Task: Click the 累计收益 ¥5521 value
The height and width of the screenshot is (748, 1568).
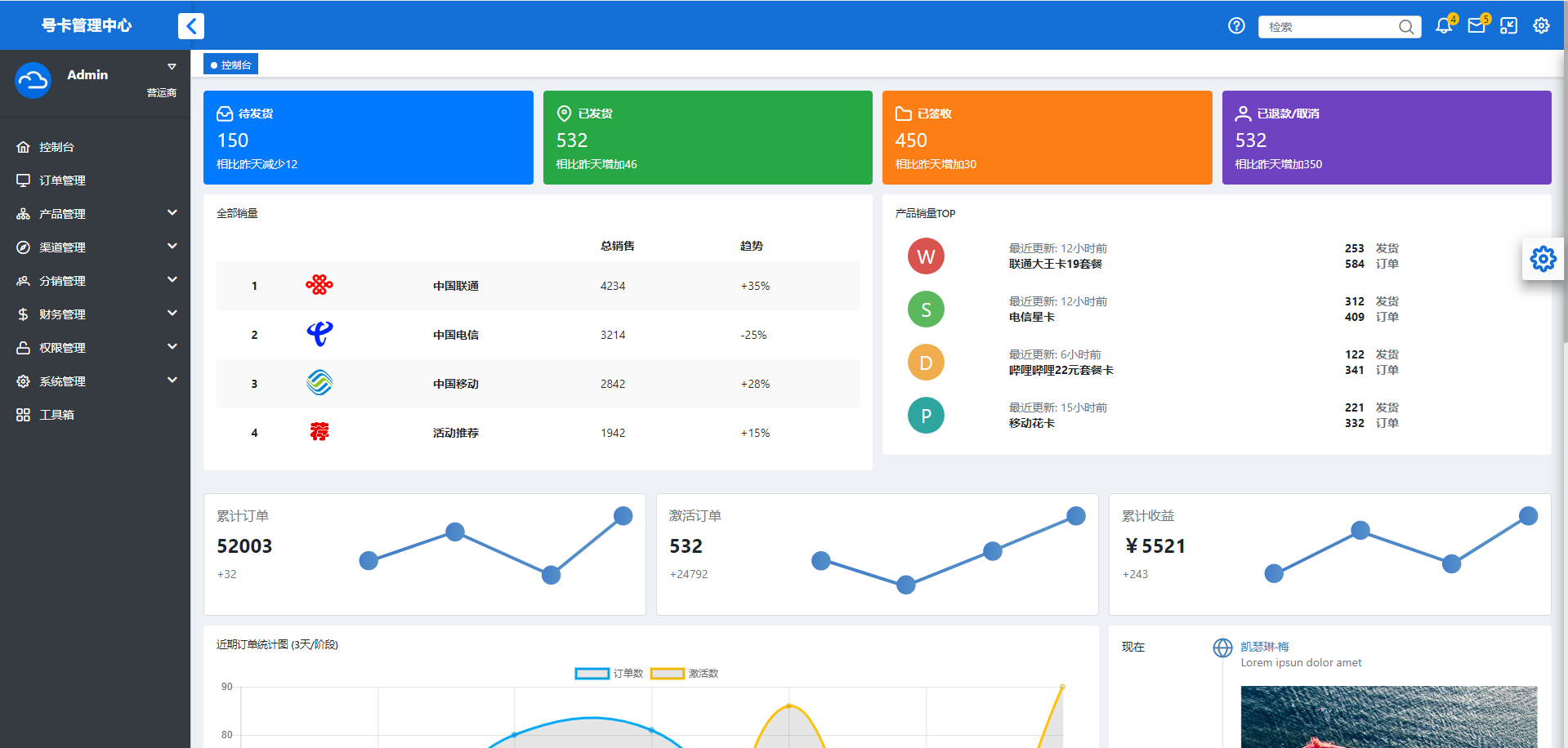Action: coord(1155,546)
